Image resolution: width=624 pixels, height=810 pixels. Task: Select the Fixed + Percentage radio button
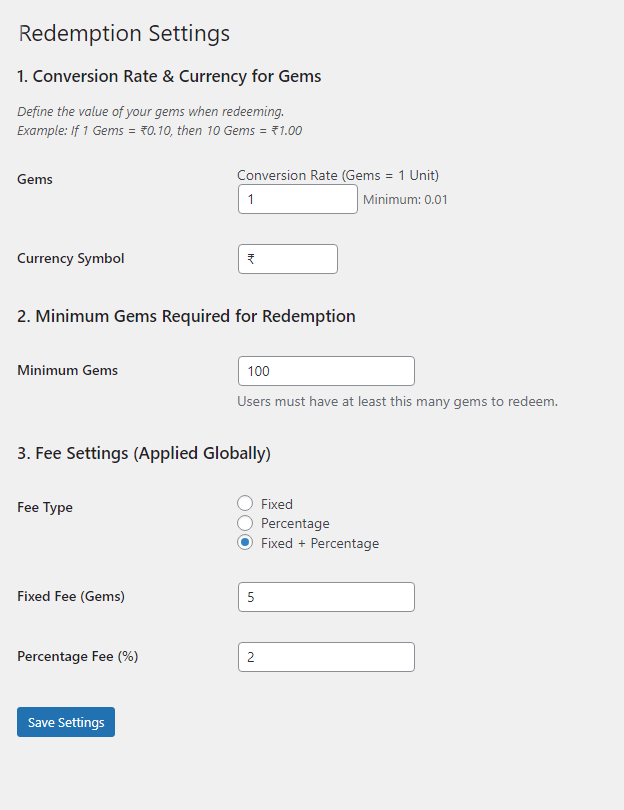point(245,542)
